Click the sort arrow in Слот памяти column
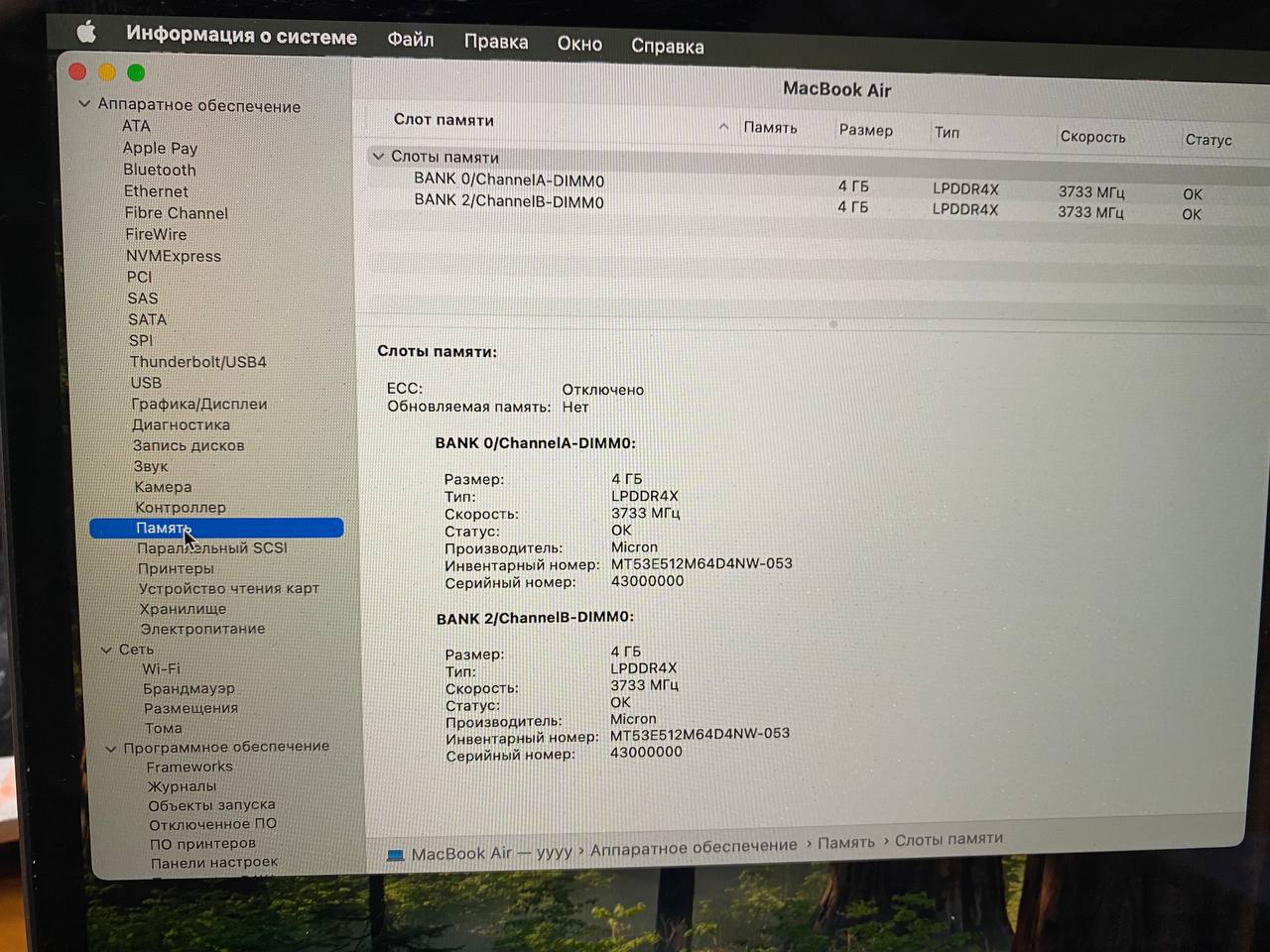This screenshot has height=952, width=1270. point(723,126)
